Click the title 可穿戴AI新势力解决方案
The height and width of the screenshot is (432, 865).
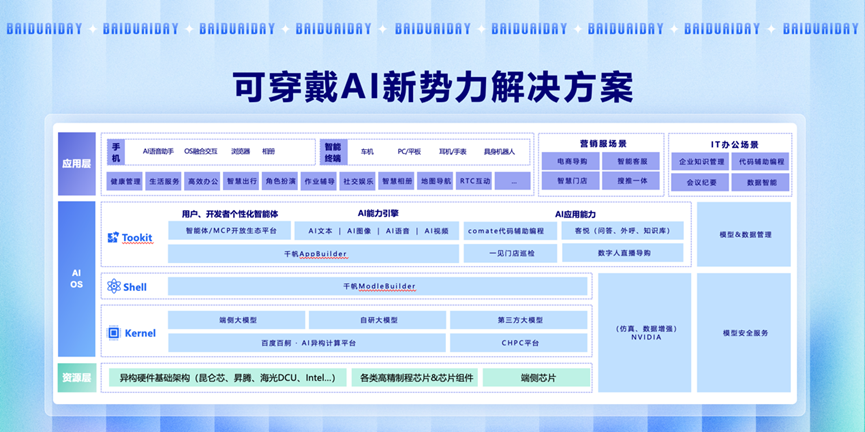tap(432, 86)
